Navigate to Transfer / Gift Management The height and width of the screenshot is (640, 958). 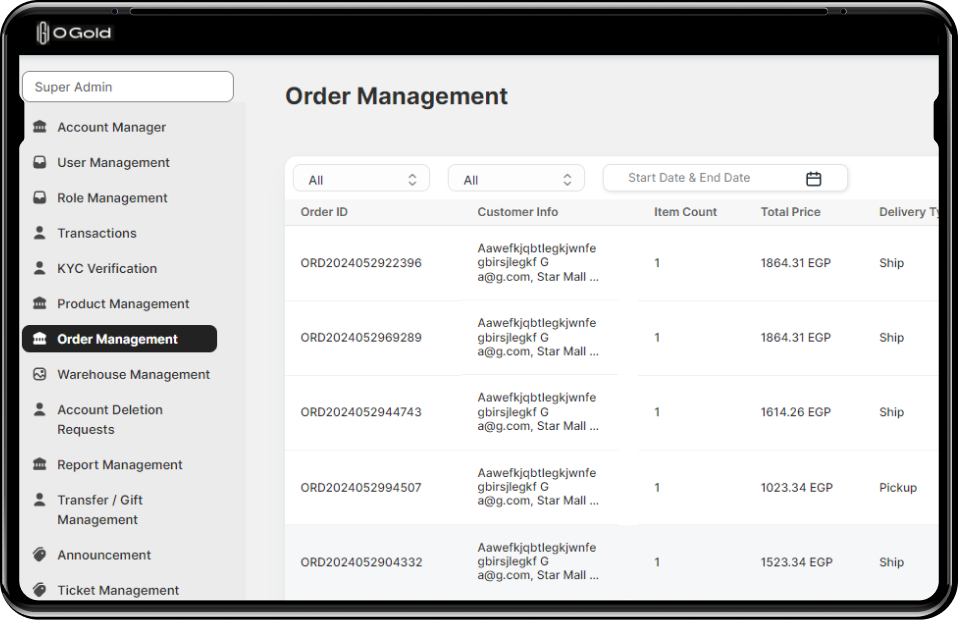(99, 509)
